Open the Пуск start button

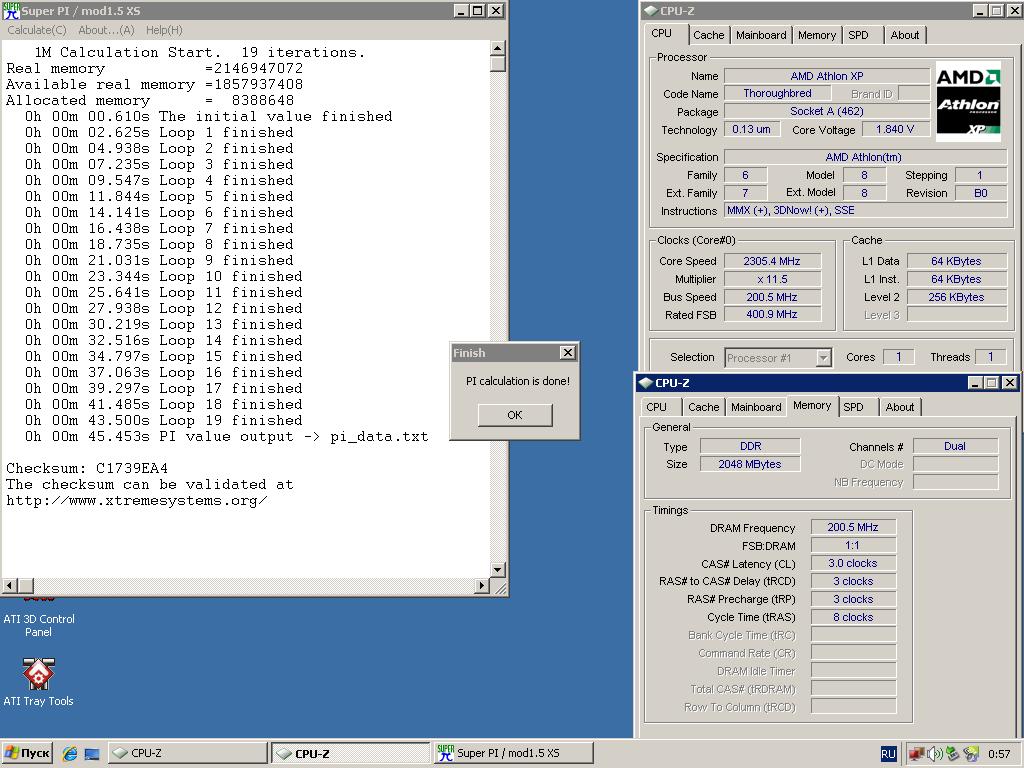(27, 753)
